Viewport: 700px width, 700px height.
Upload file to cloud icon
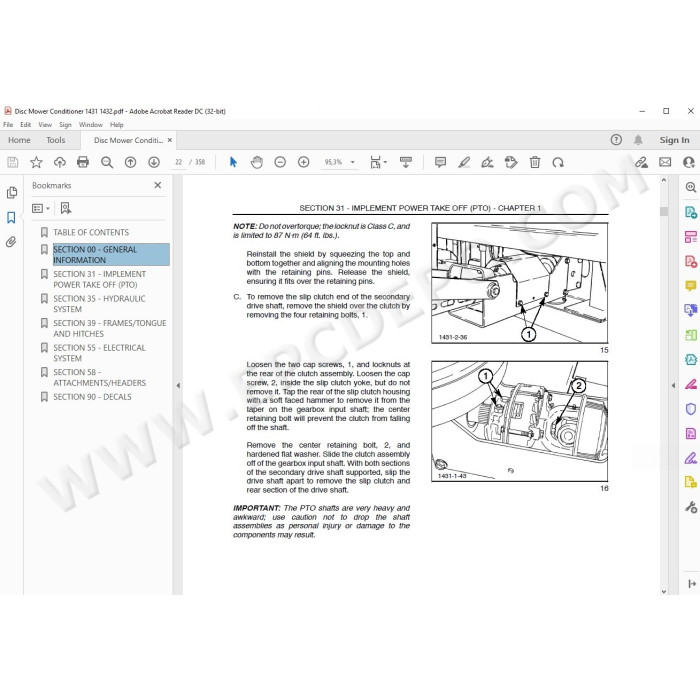(x=59, y=162)
